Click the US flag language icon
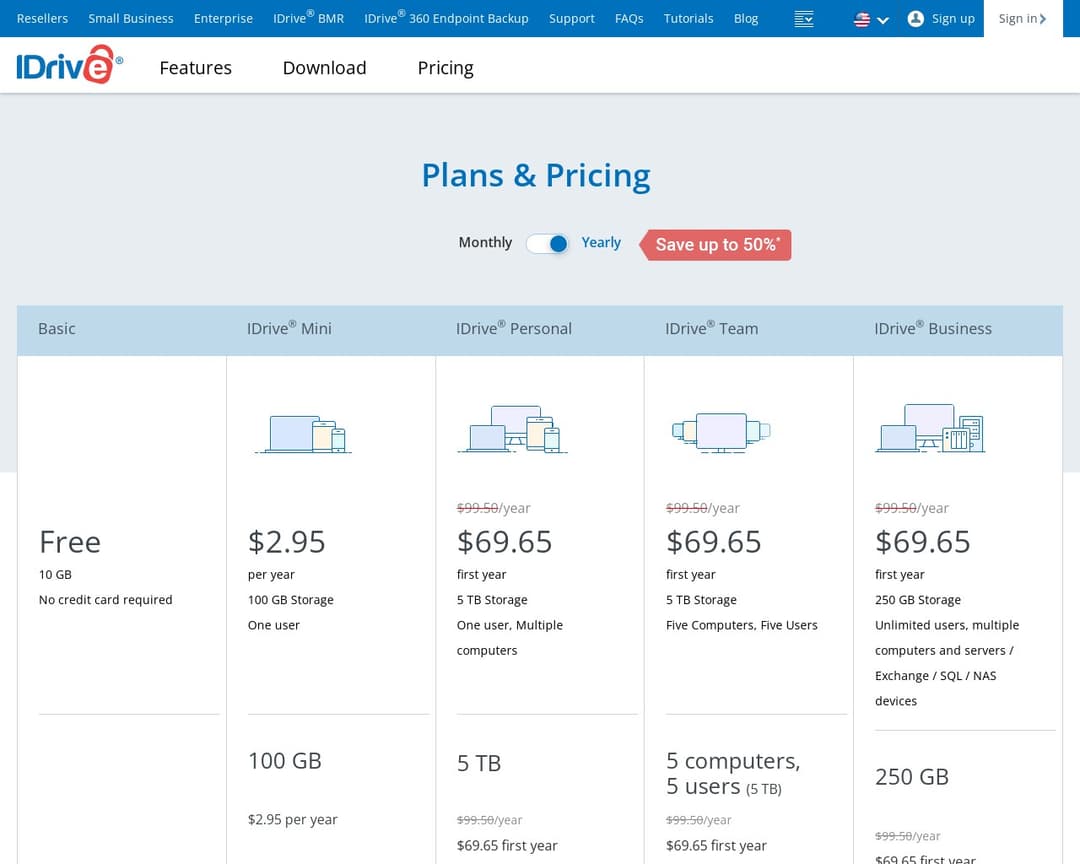 pos(862,19)
